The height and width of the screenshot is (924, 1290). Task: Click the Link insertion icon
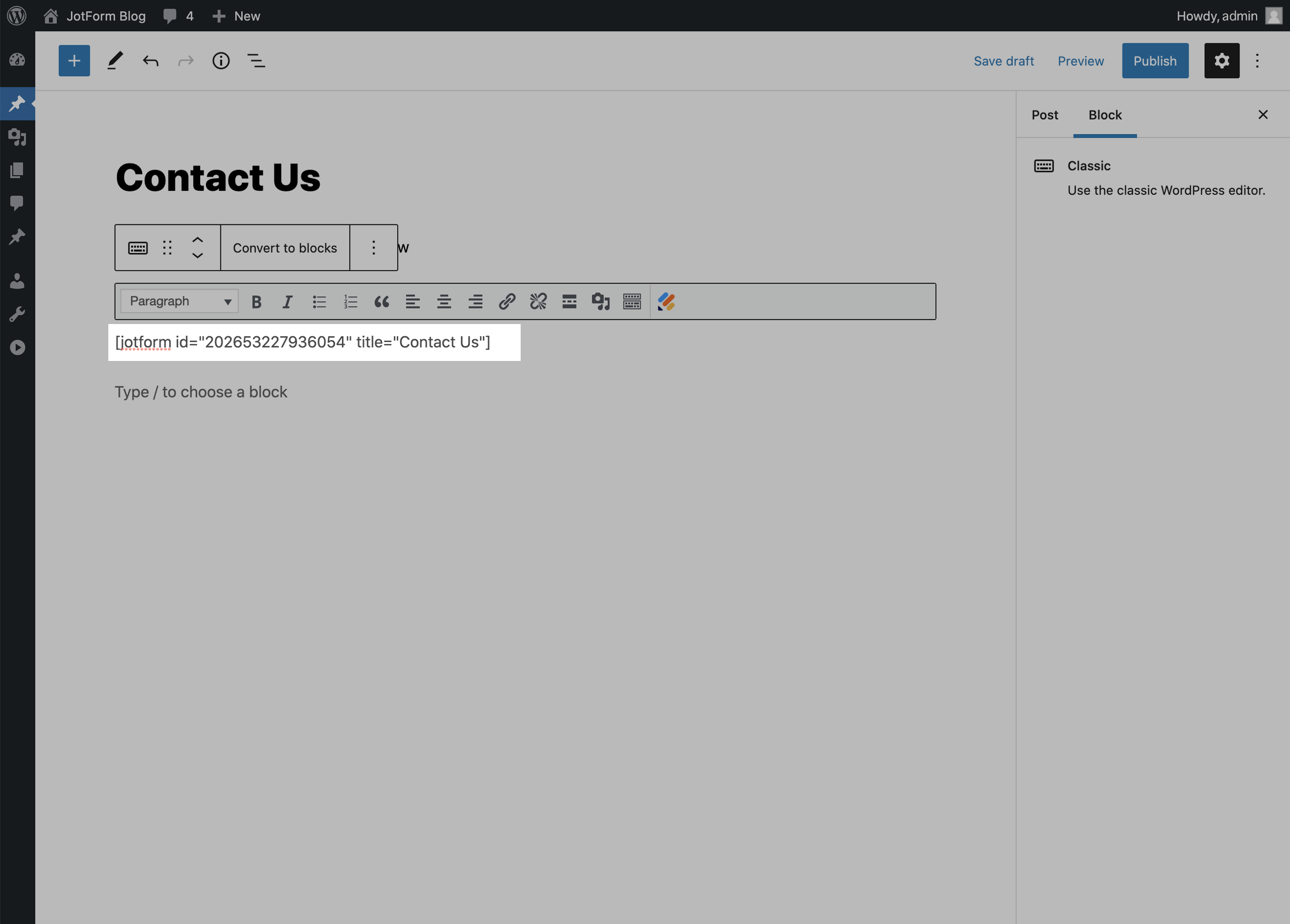506,301
